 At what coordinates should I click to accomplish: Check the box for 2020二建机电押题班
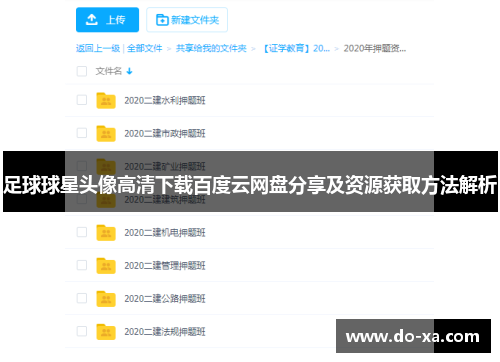(x=82, y=232)
